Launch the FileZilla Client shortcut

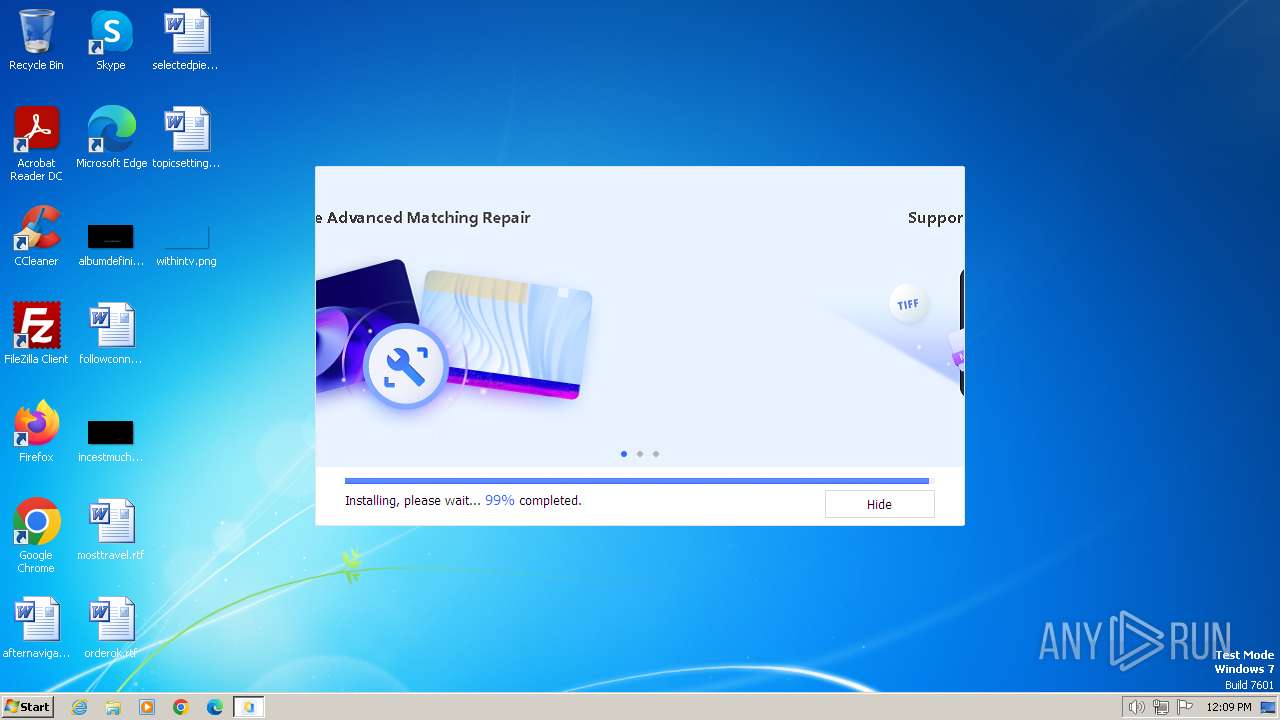click(36, 334)
